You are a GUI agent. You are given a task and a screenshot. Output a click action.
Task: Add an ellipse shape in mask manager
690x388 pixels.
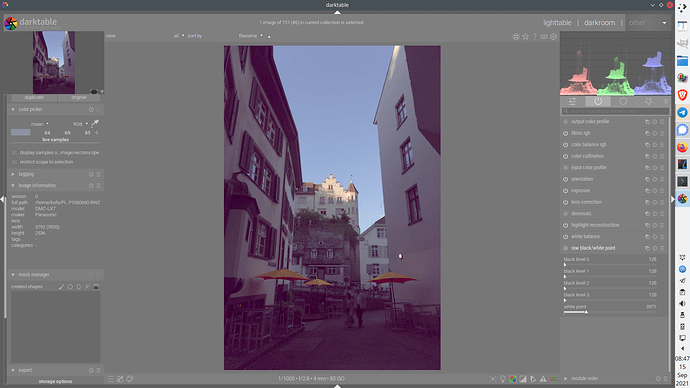pyautogui.click(x=79, y=286)
